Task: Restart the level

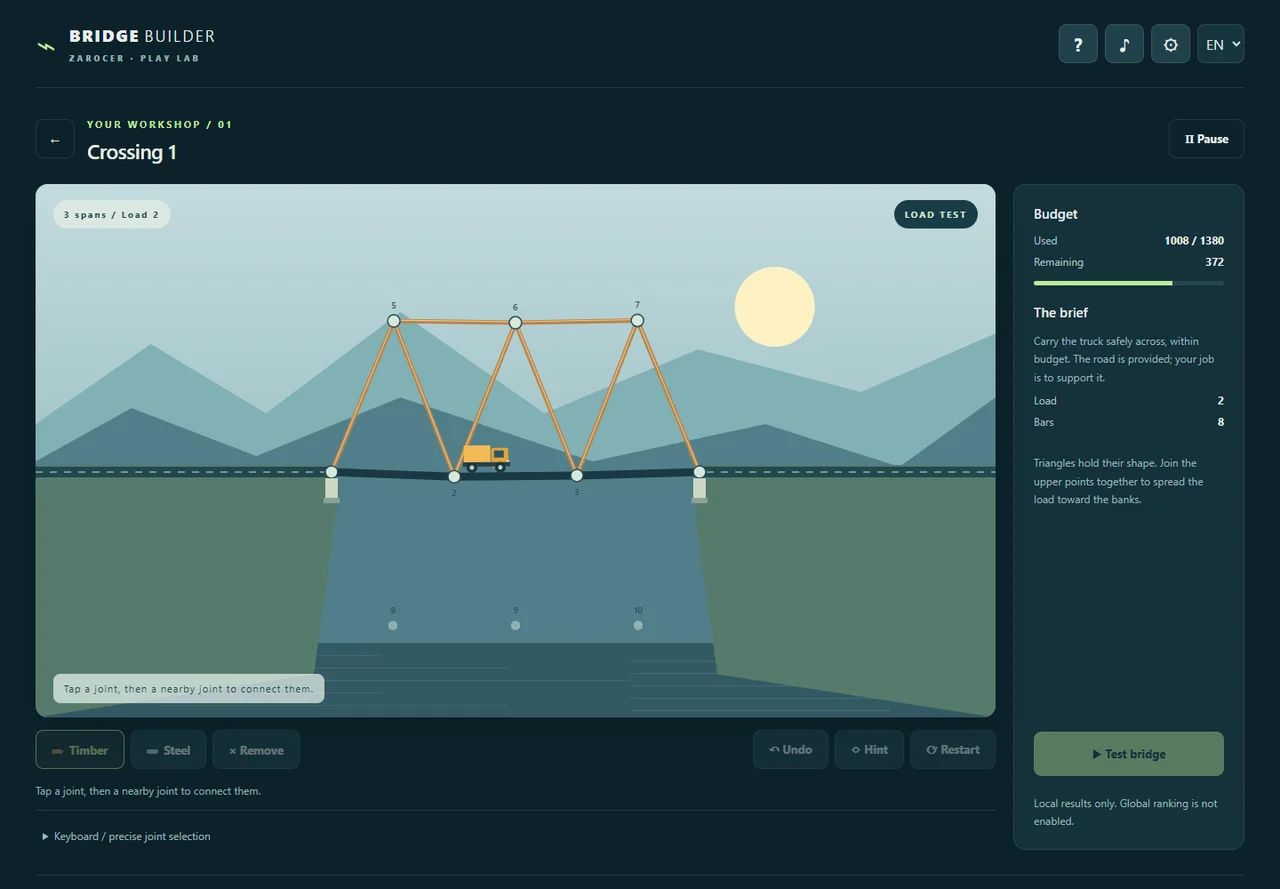Action: (x=952, y=750)
